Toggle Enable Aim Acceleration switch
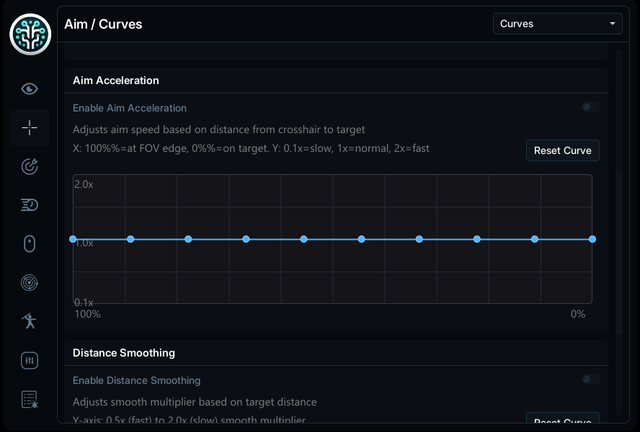This screenshot has height=432, width=640. click(590, 107)
